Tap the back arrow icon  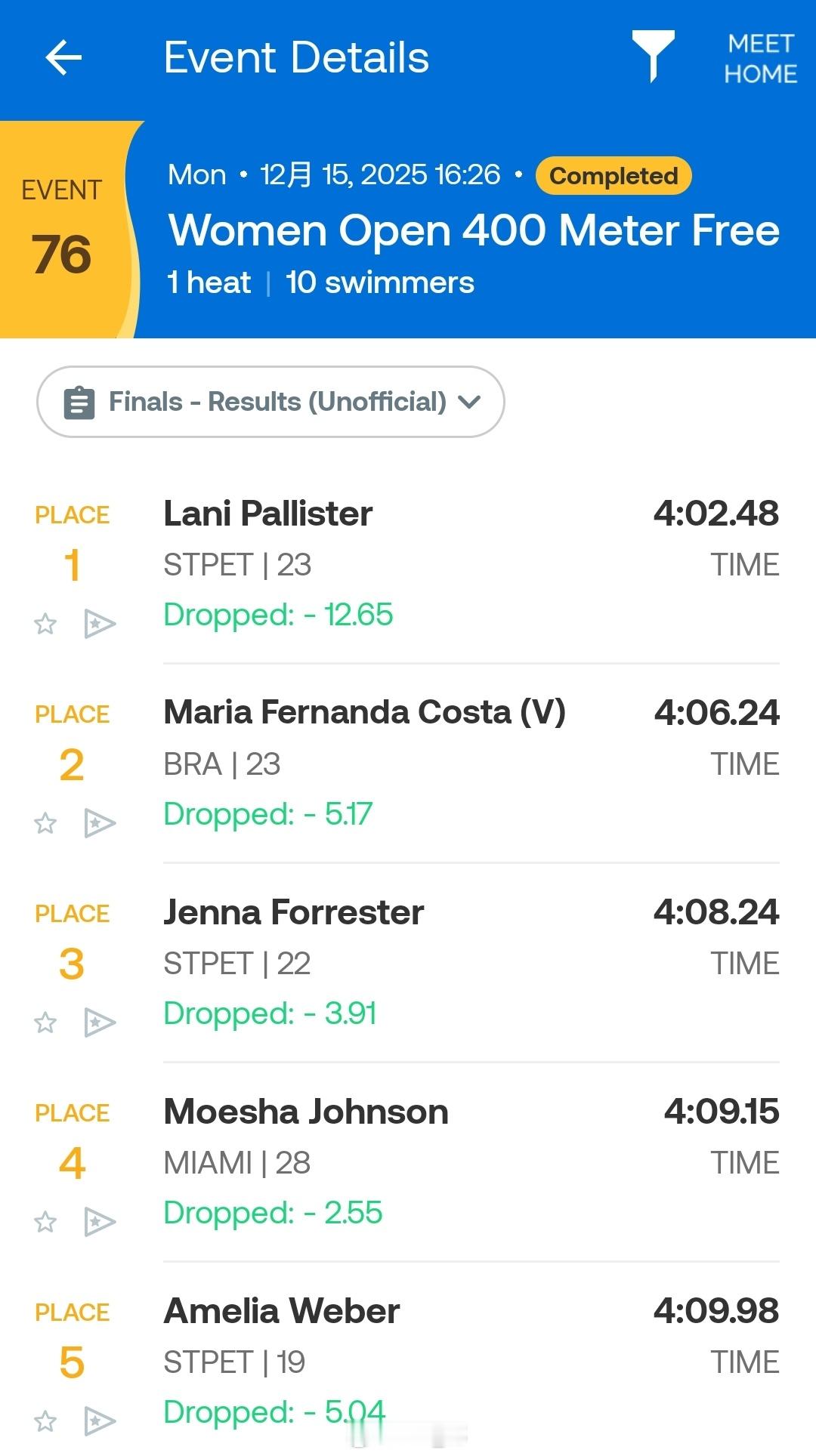(63, 58)
